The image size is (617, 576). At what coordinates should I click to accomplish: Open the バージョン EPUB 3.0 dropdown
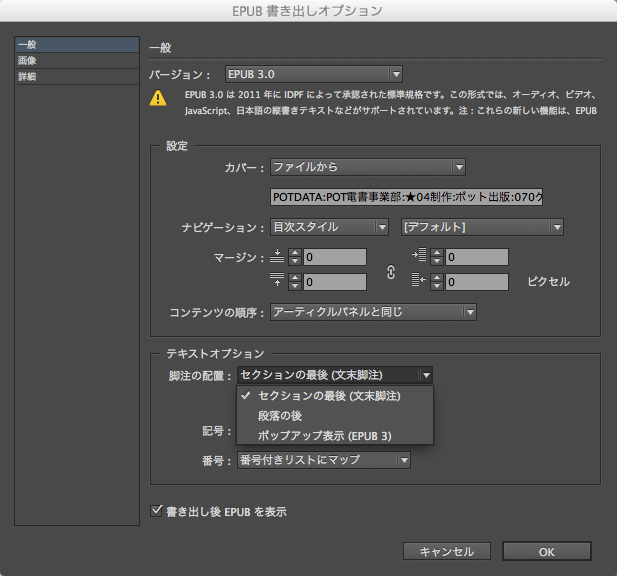pyautogui.click(x=314, y=74)
